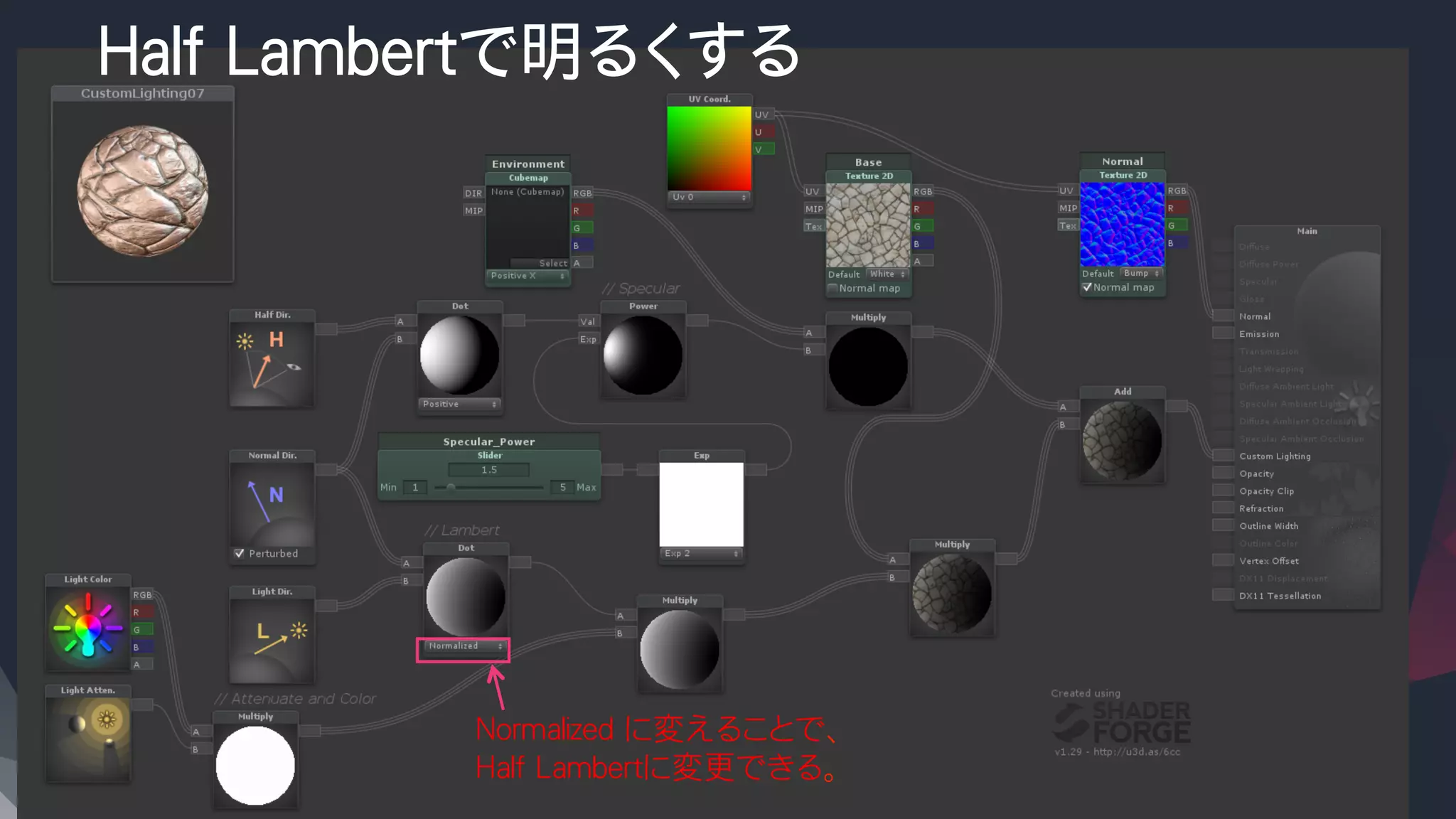Open the Positive dropdown on Dot node
This screenshot has width=1456, height=819.
pyautogui.click(x=459, y=404)
